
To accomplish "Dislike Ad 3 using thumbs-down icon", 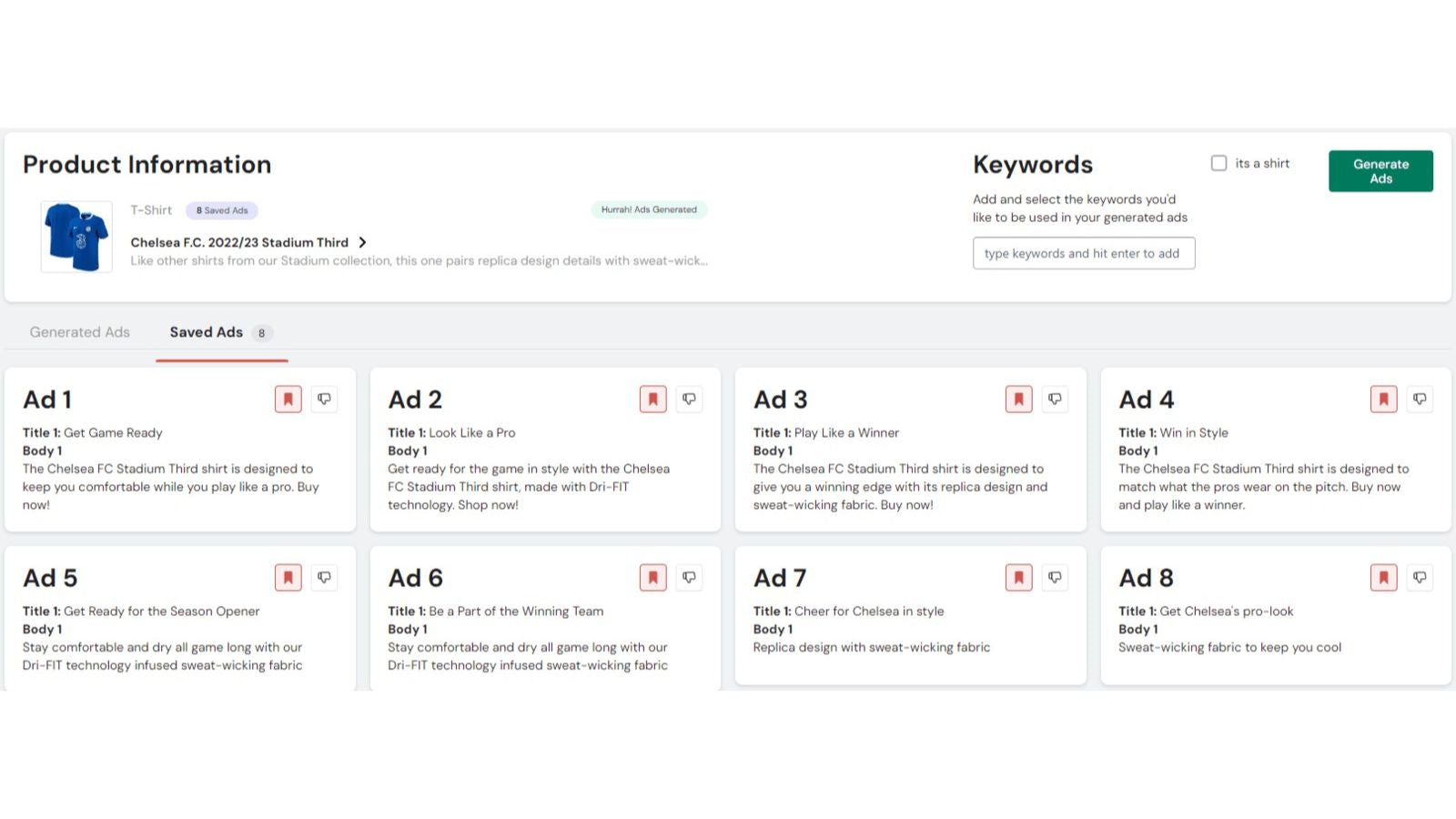I will pos(1055,399).
